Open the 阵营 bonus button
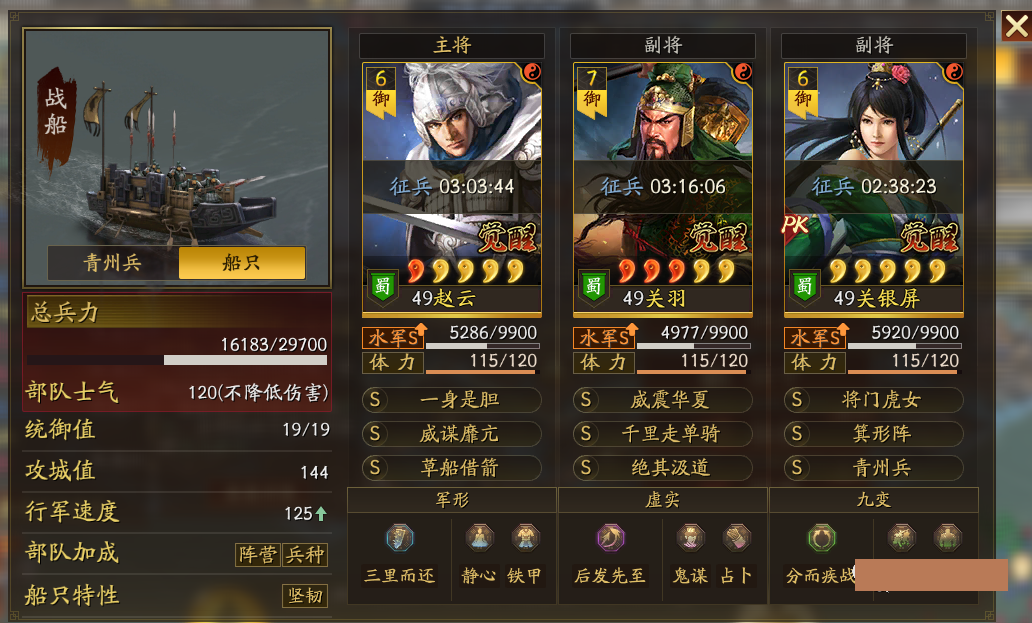 [x=258, y=555]
